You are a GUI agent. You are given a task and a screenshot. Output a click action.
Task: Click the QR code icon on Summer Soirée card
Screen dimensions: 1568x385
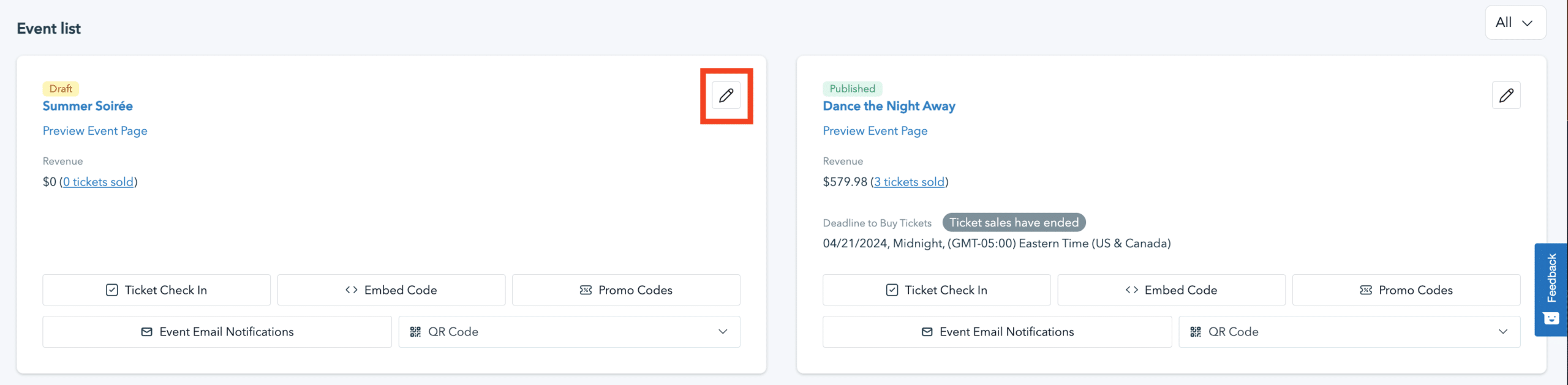click(x=415, y=331)
